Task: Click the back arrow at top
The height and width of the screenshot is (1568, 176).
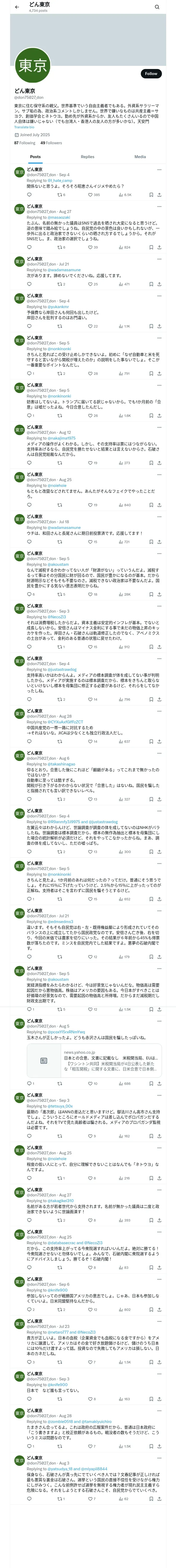Action: 17,7
